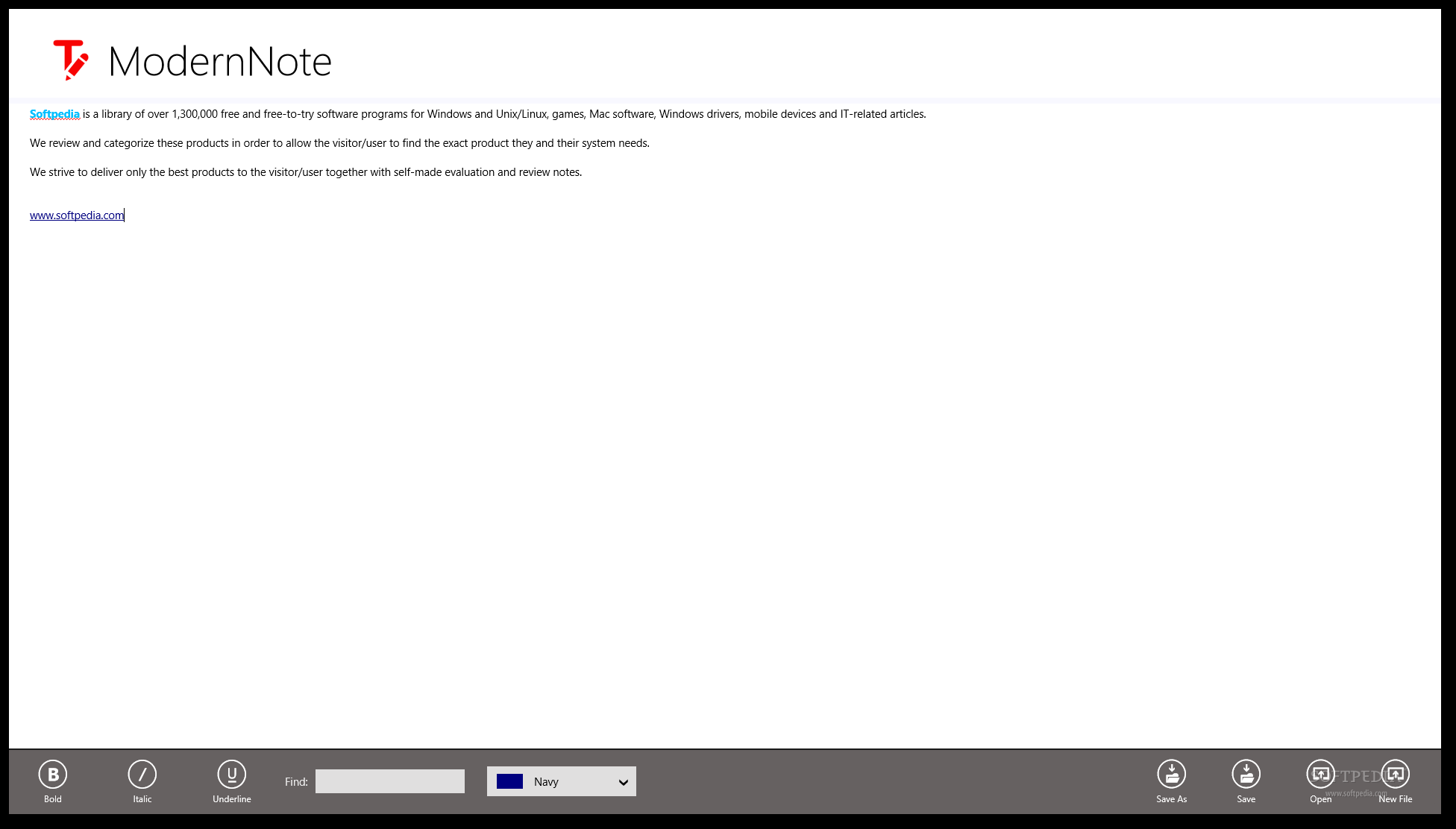Image resolution: width=1456 pixels, height=829 pixels.
Task: Toggle Bold formatting button
Action: [53, 775]
